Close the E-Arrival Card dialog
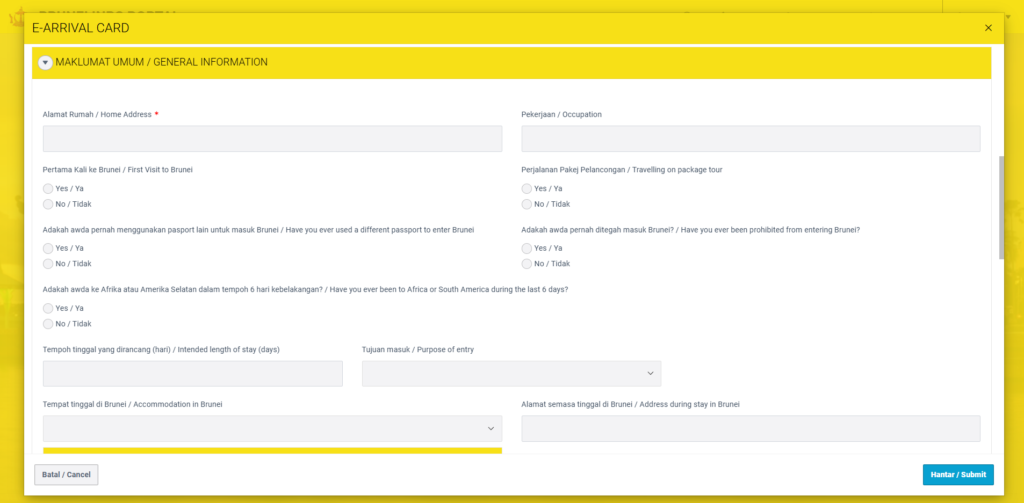 (988, 28)
